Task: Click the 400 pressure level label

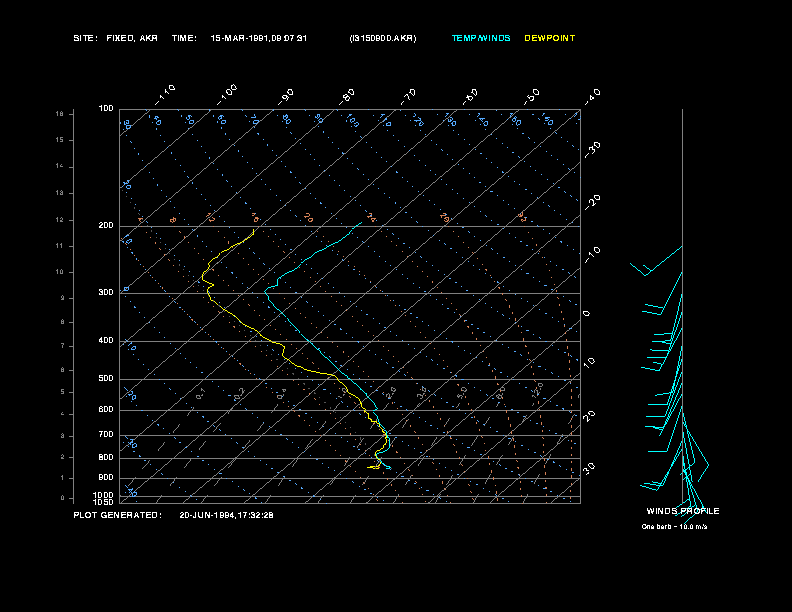Action: point(106,341)
